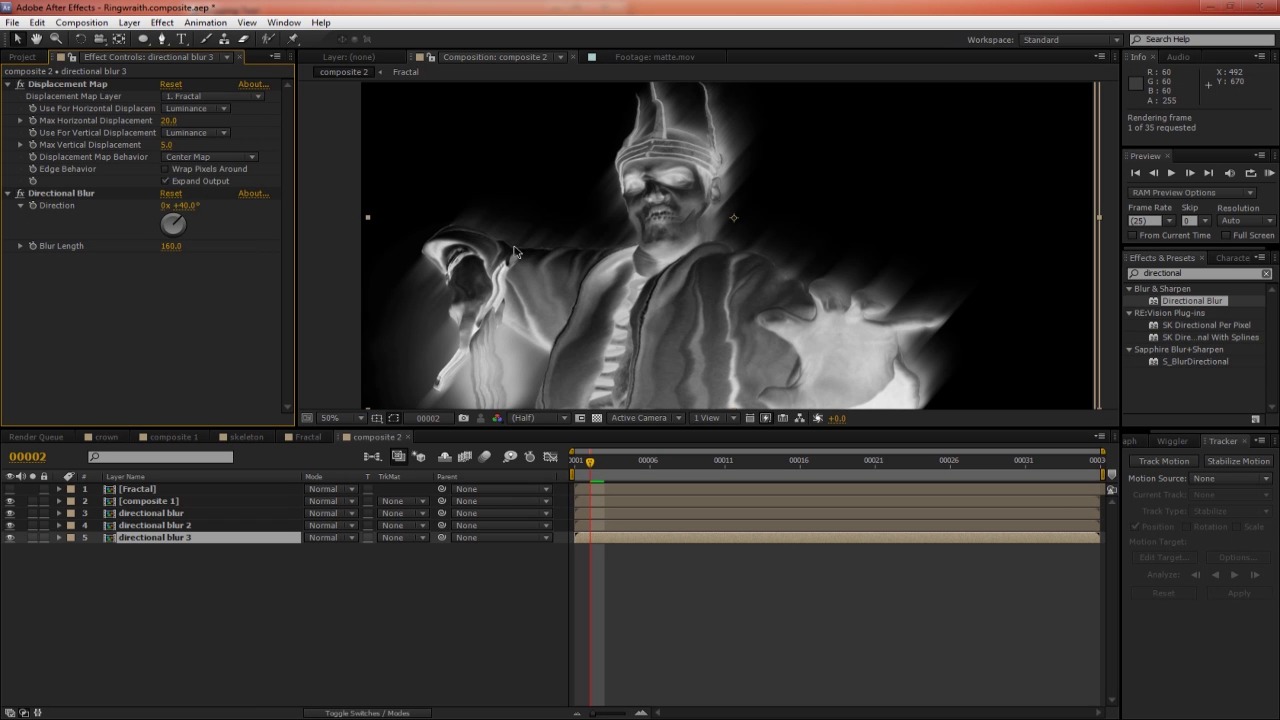Click the Stabilize Motion button

pyautogui.click(x=1238, y=461)
